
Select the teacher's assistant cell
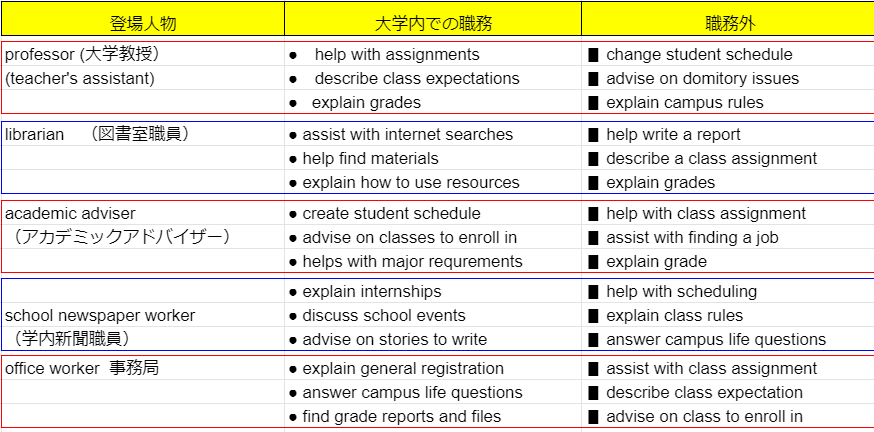pyautogui.click(x=143, y=78)
